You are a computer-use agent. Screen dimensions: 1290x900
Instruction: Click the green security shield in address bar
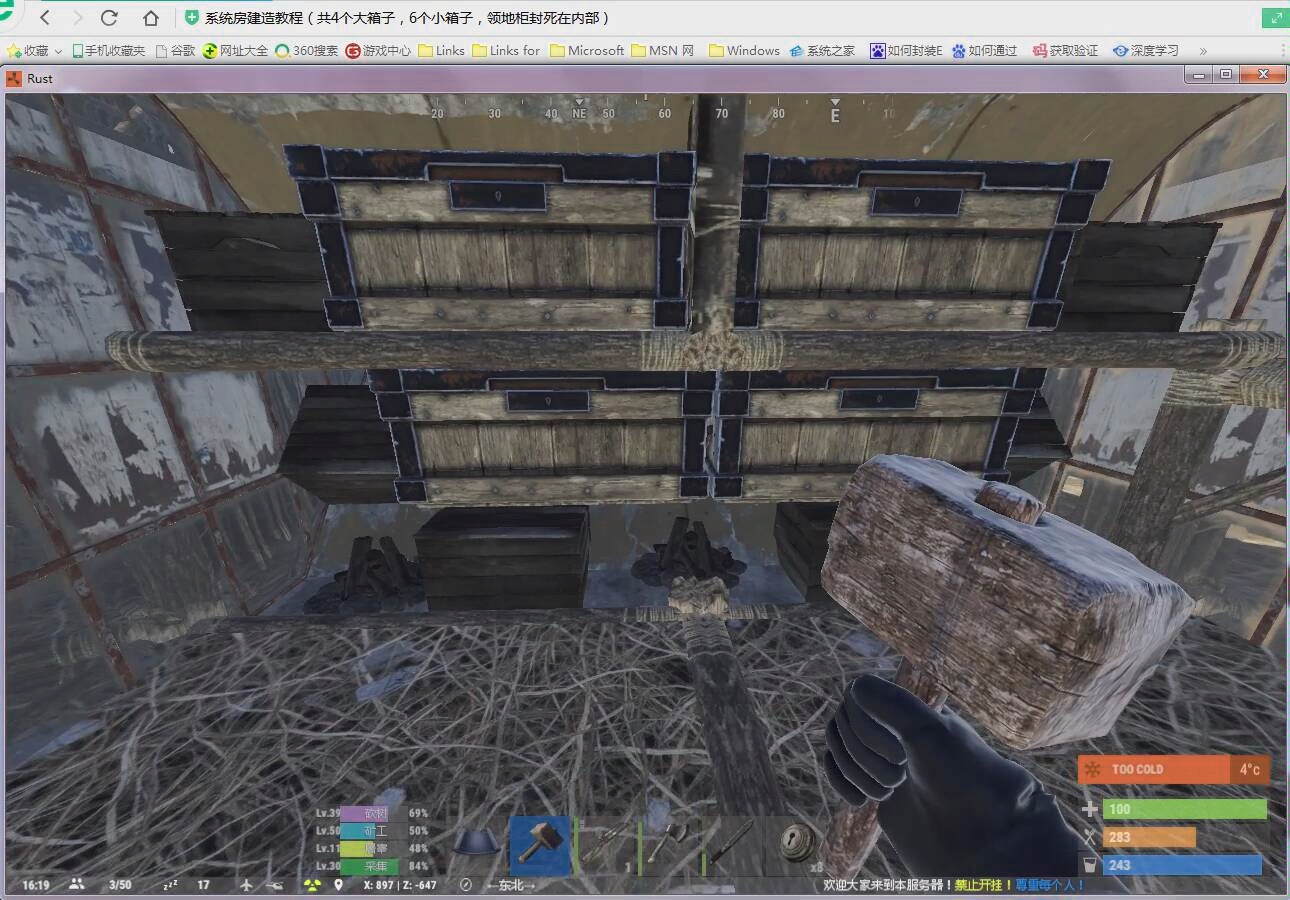click(x=192, y=18)
